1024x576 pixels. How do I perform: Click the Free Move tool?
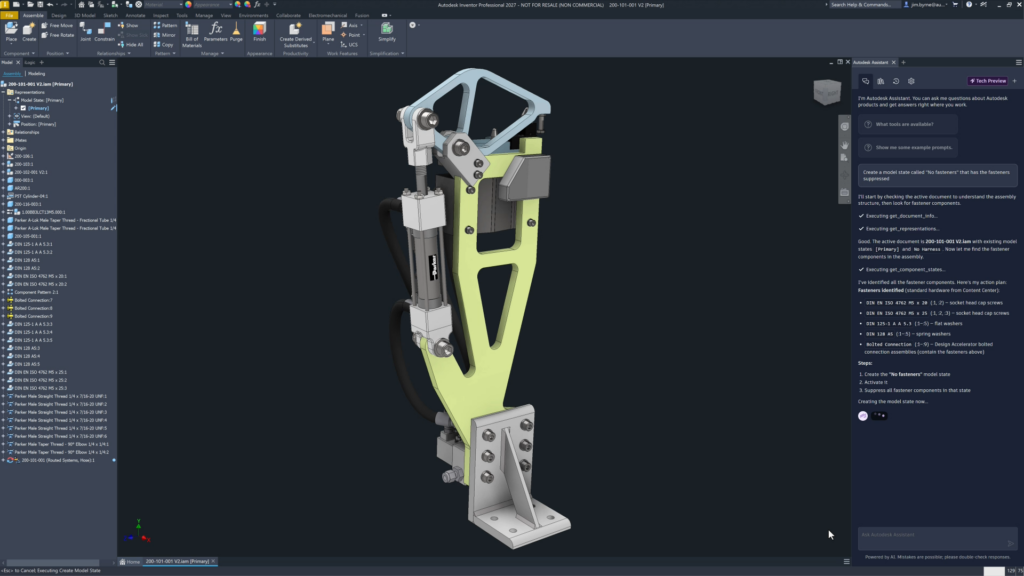[x=57, y=25]
